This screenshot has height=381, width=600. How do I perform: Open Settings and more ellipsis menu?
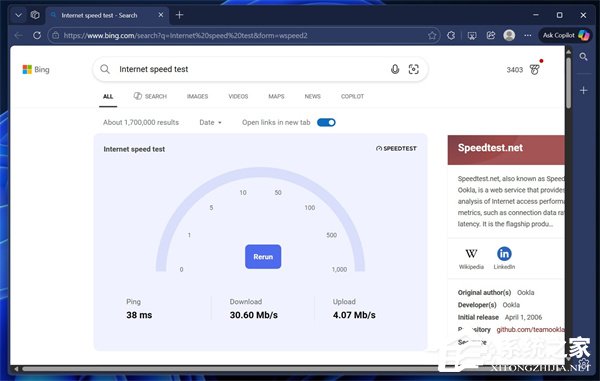528,36
